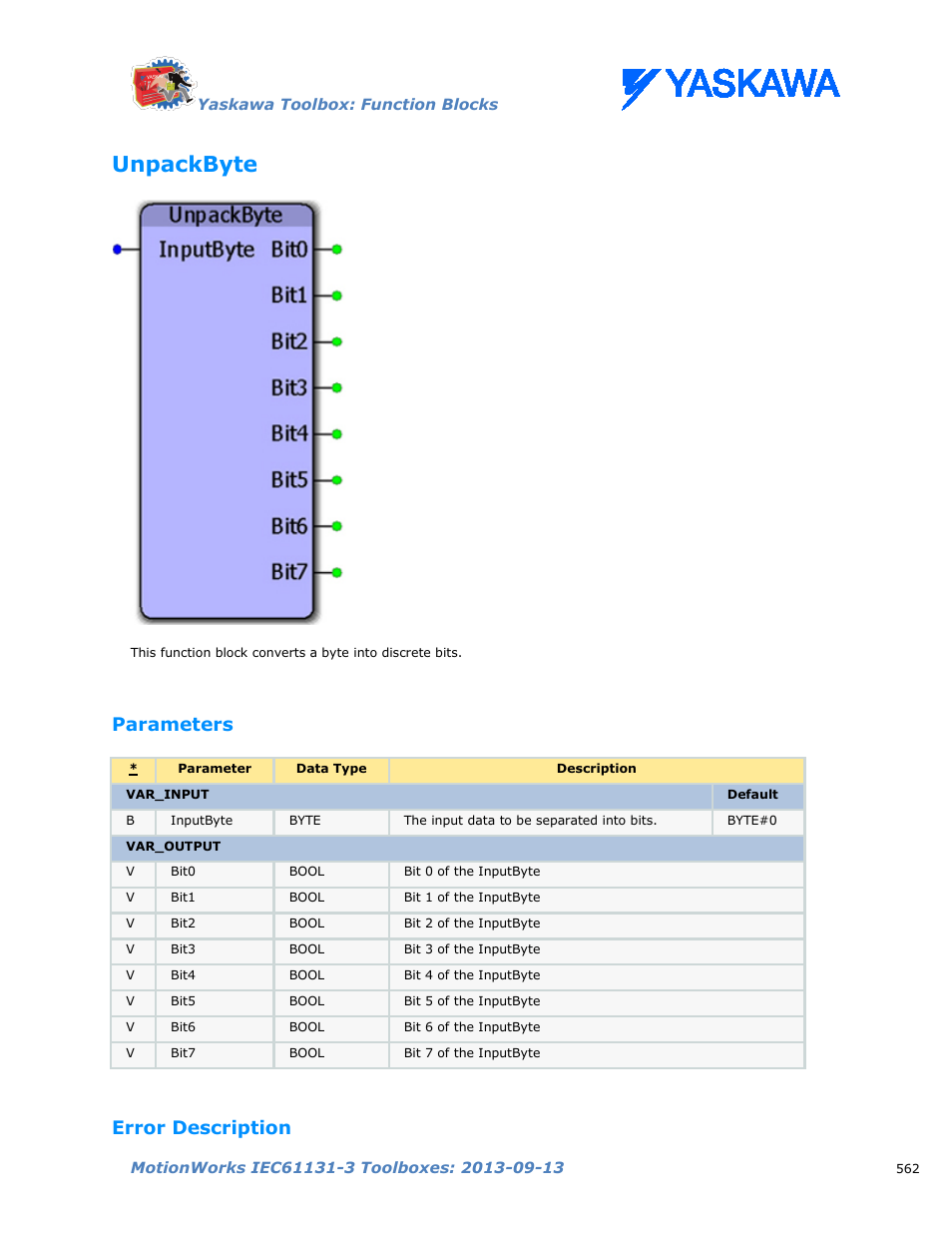
Task: Click the Bit7 green output pin
Action: [337, 572]
